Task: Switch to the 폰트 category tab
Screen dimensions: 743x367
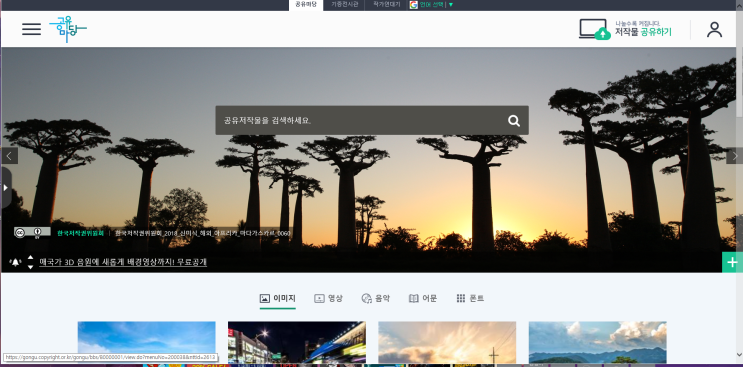Action: pos(470,298)
